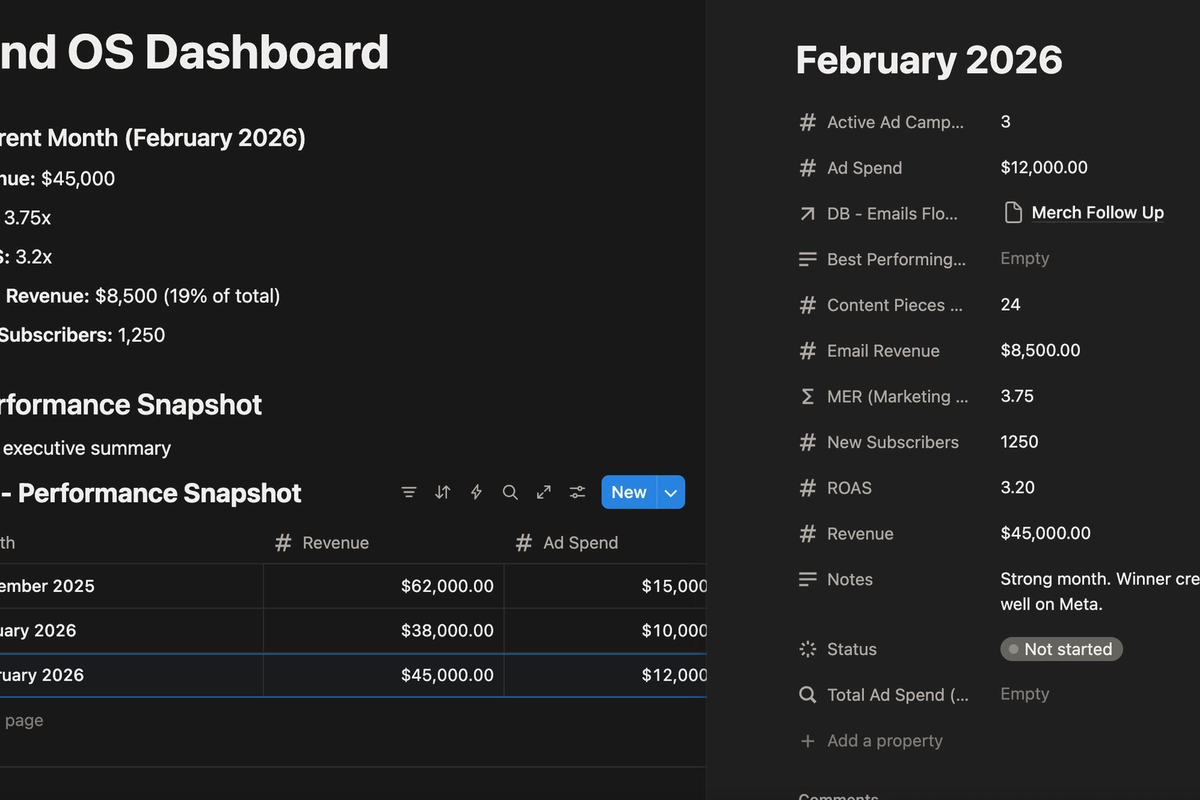Open the filter icon in Performance Snapshot toolbar
Image resolution: width=1200 pixels, height=800 pixels.
click(x=409, y=492)
